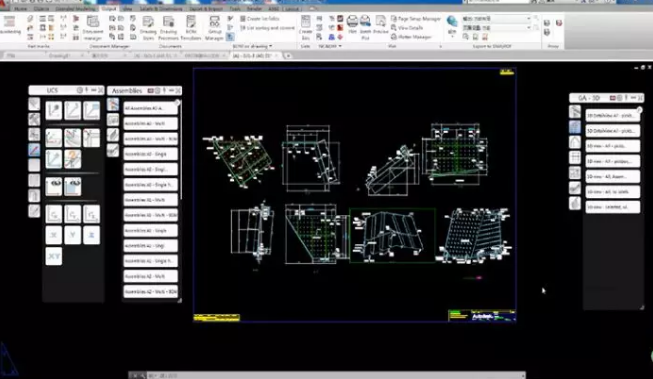The width and height of the screenshot is (653, 379).
Task: Toggle the X axis button in UCS palette
Action: 54,235
